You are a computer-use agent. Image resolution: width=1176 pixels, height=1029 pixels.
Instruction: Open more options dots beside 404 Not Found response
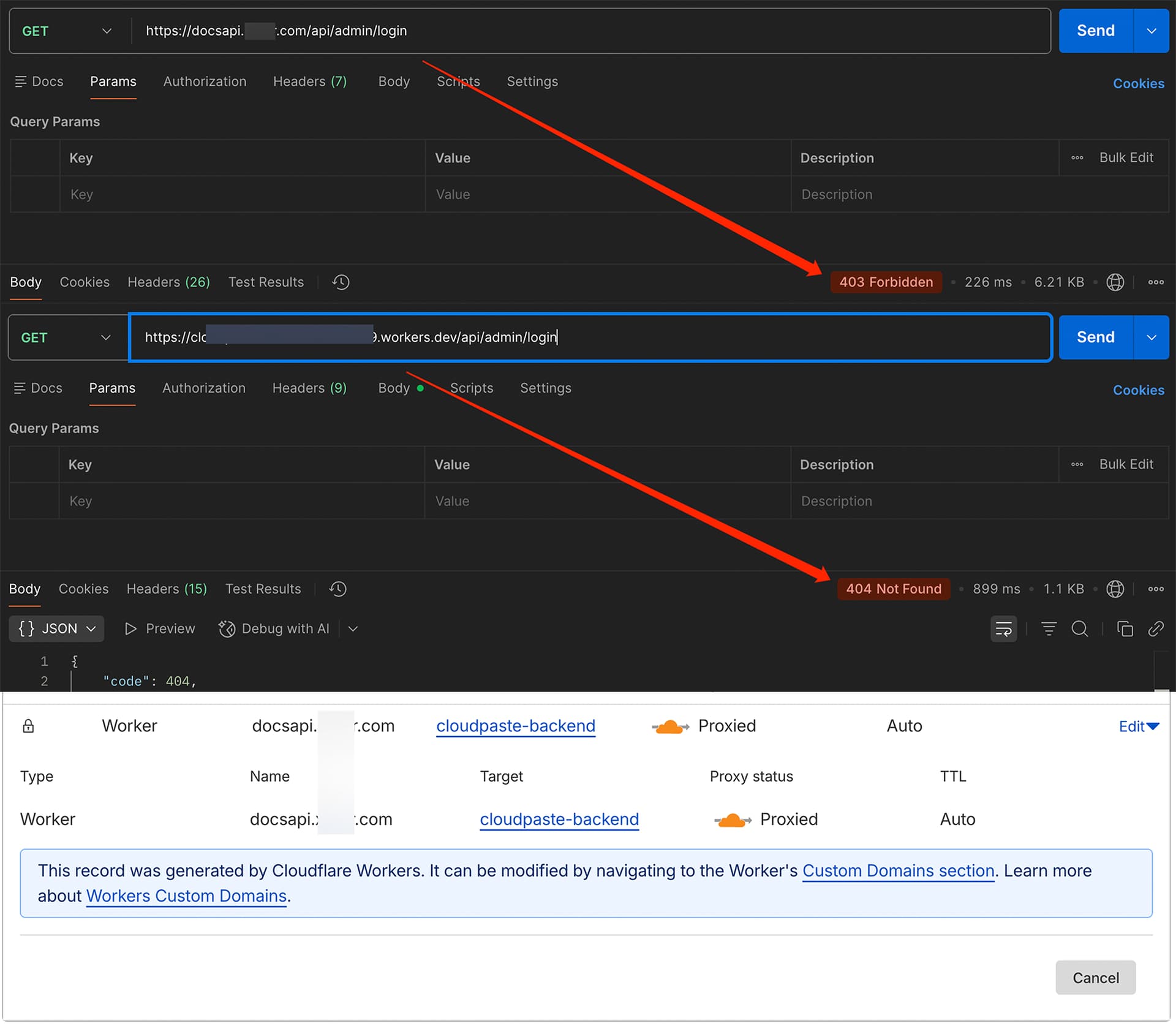[1156, 589]
